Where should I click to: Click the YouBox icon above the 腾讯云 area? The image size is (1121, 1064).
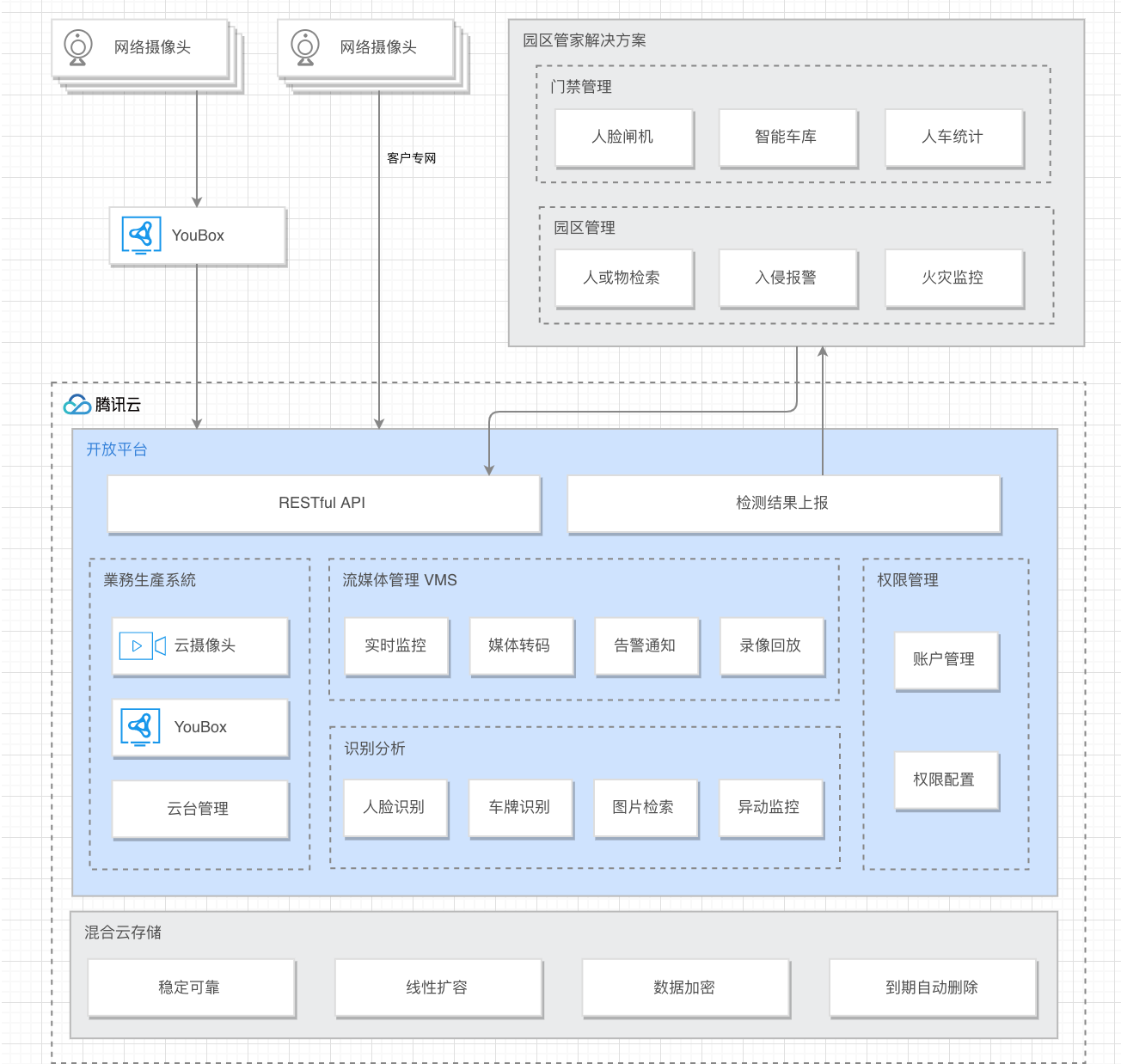141,235
